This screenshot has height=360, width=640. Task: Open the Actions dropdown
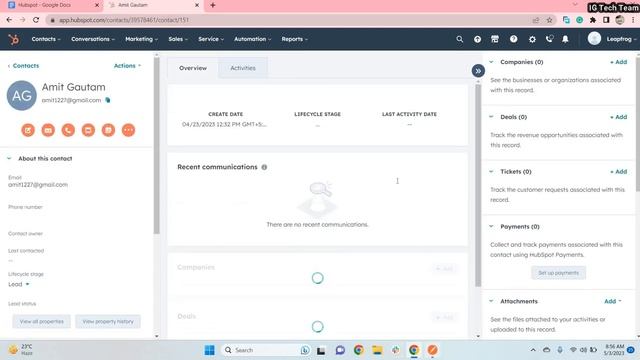127,66
